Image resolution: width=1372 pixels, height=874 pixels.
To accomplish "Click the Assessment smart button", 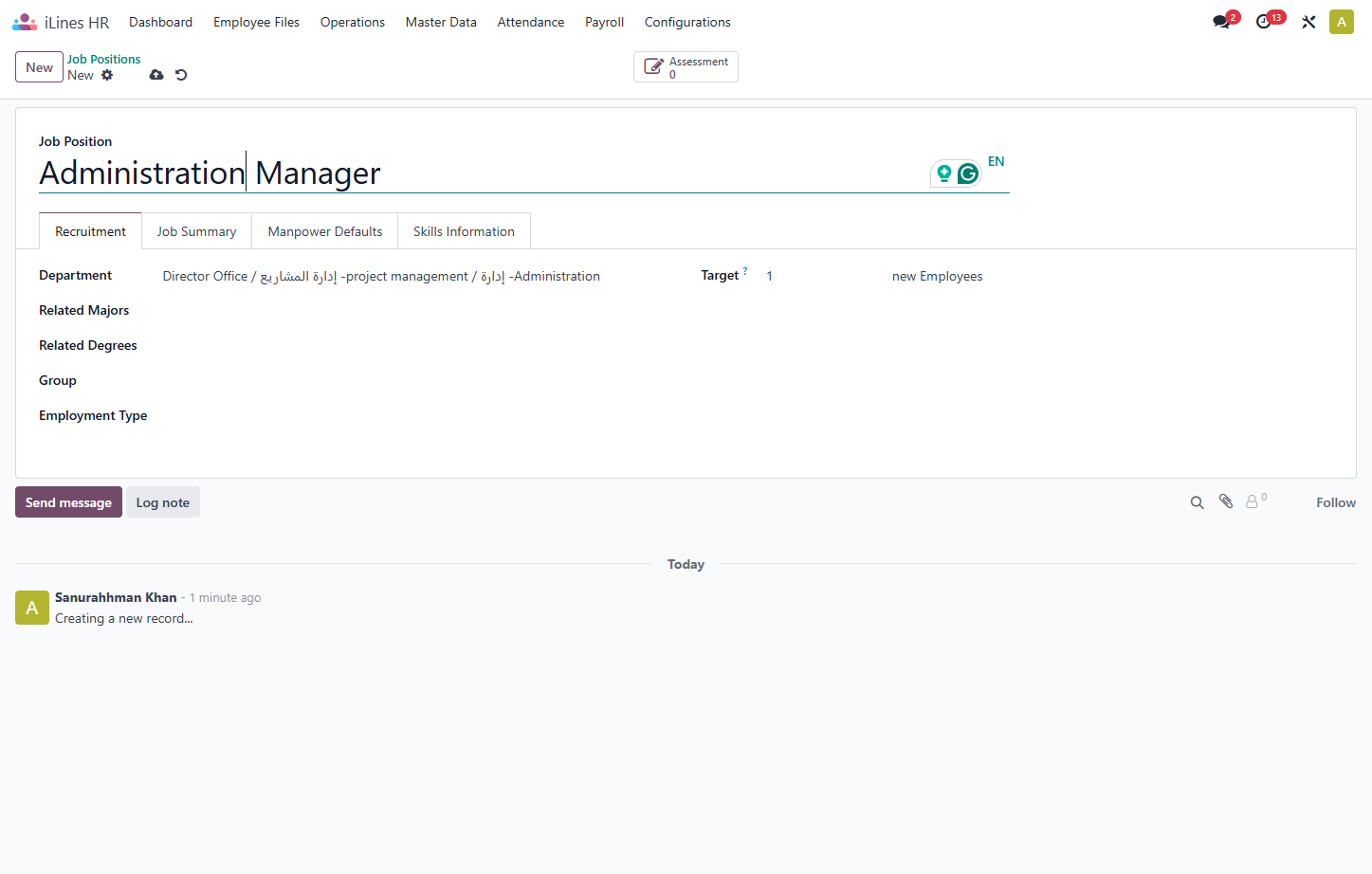I will click(686, 67).
